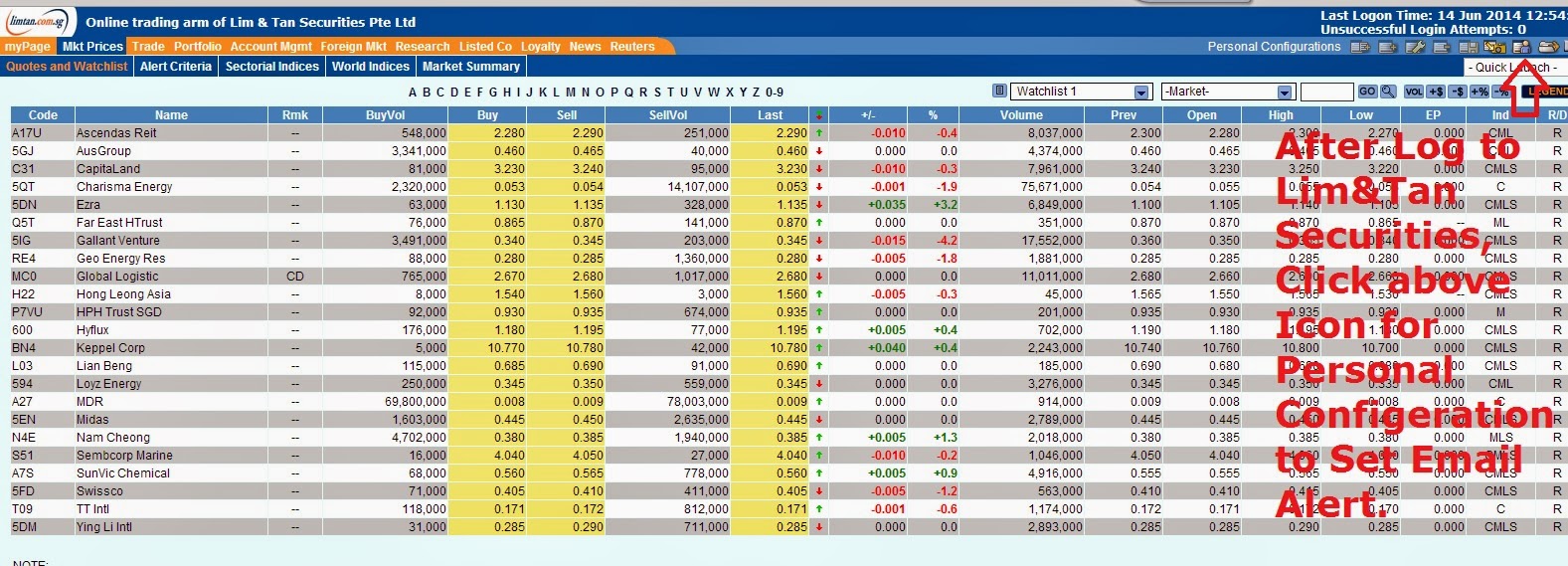
Task: Open the -Market- dropdown
Action: point(1227,92)
